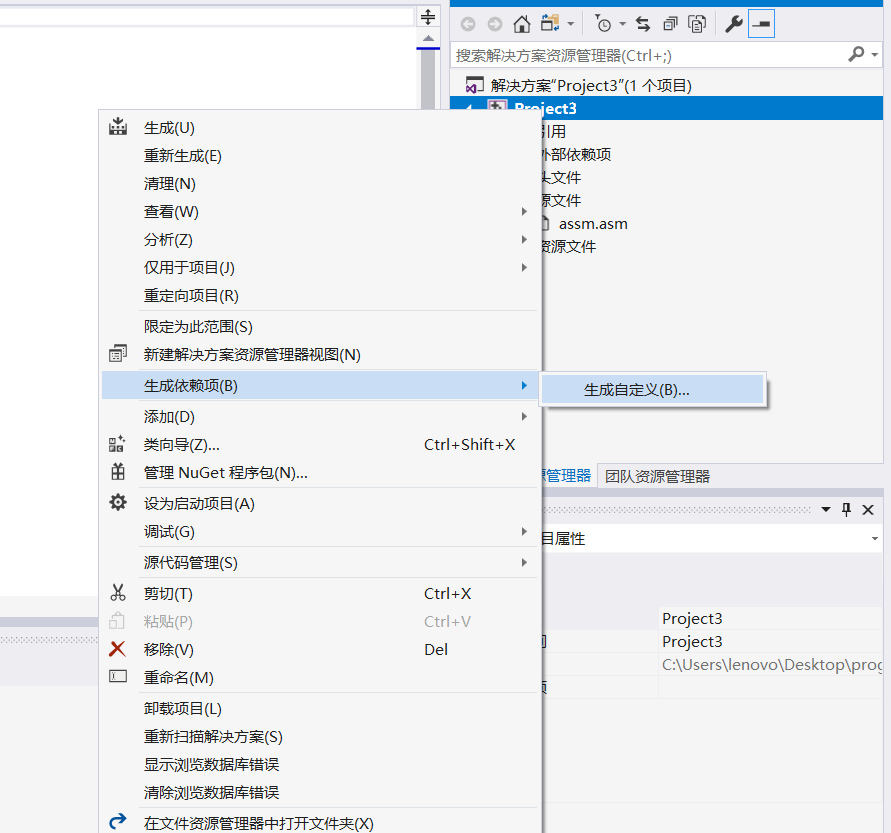The height and width of the screenshot is (833, 891).
Task: Click the solution icon beside 解决方案"Project3"
Action: point(474,85)
